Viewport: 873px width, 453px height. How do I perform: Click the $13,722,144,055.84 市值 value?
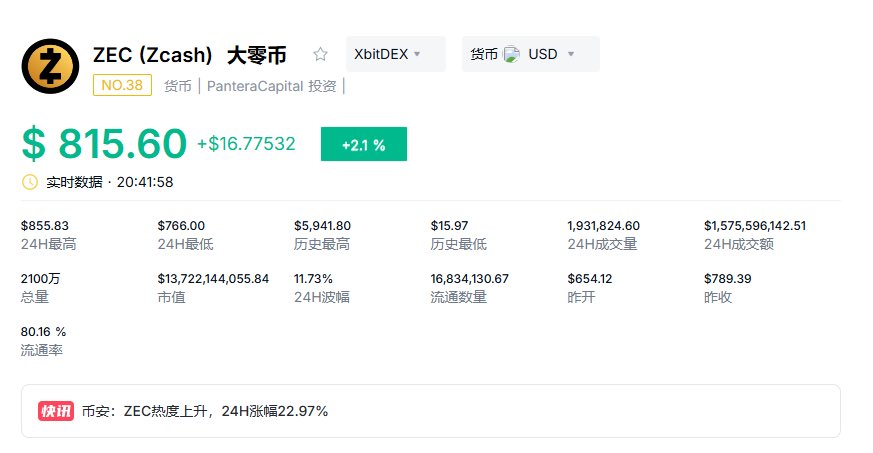point(213,278)
